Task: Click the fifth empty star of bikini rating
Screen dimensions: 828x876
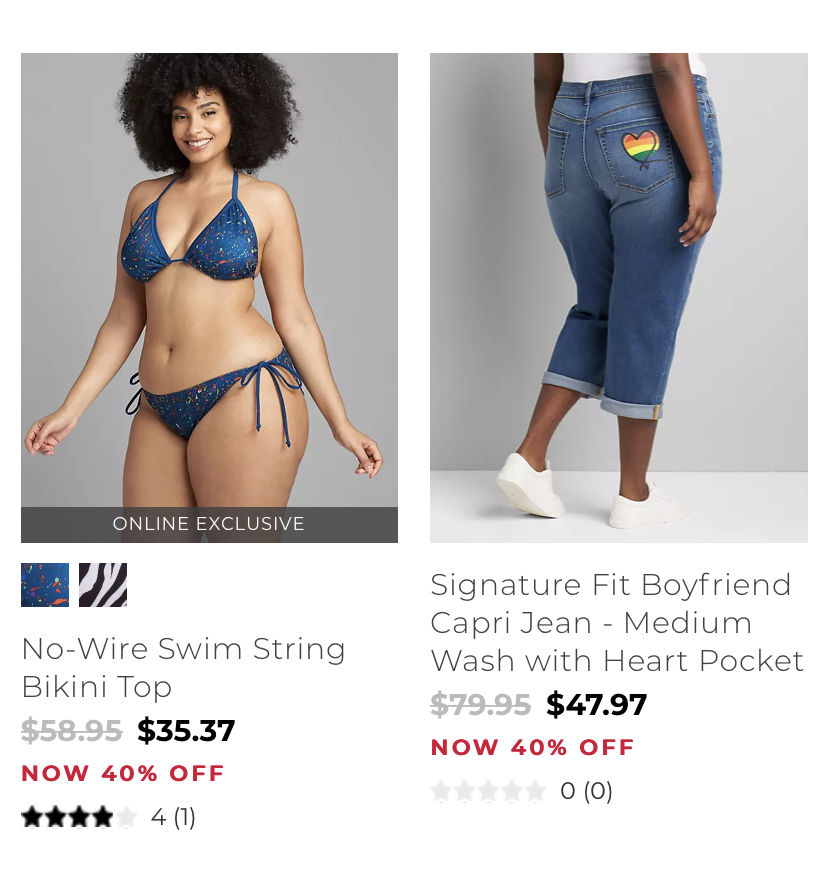Action: pyautogui.click(x=126, y=817)
